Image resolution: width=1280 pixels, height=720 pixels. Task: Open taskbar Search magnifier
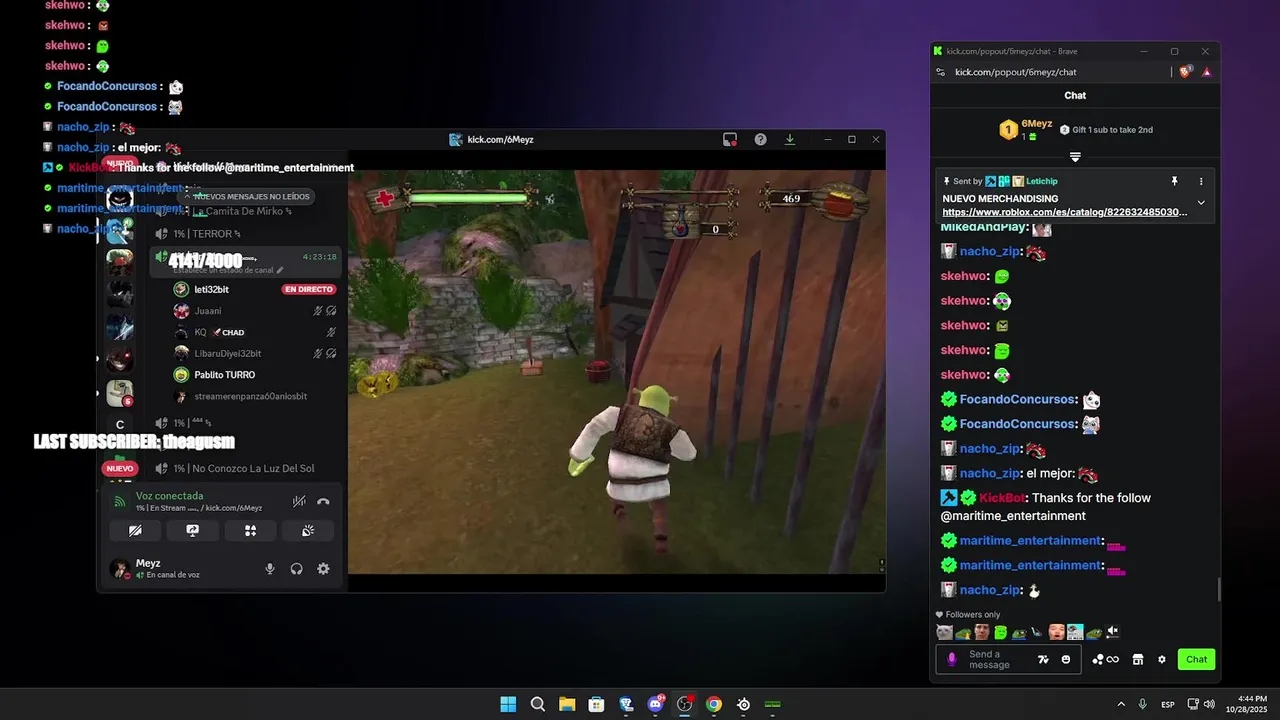tap(537, 704)
